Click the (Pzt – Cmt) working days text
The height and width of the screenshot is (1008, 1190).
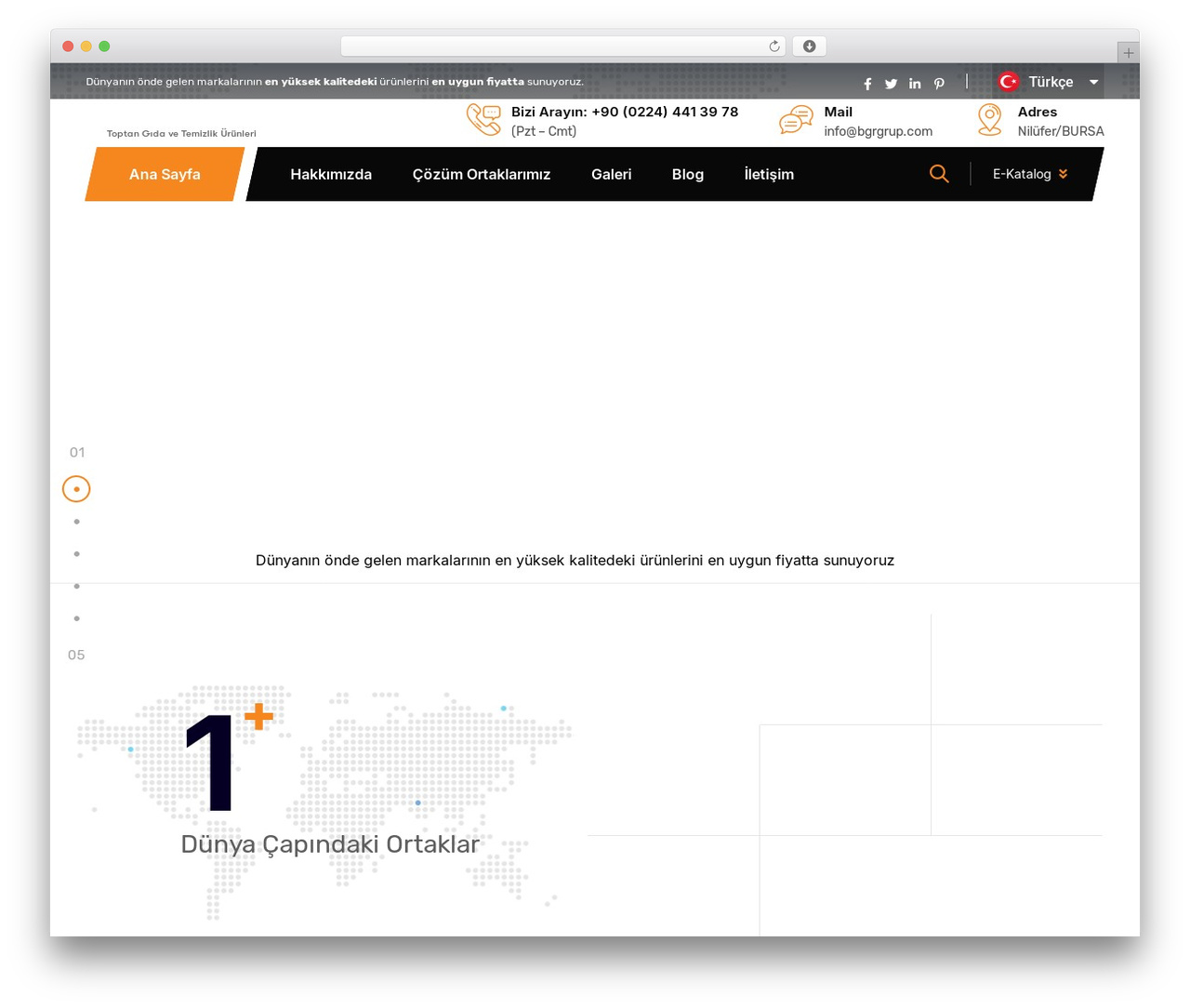(x=544, y=131)
